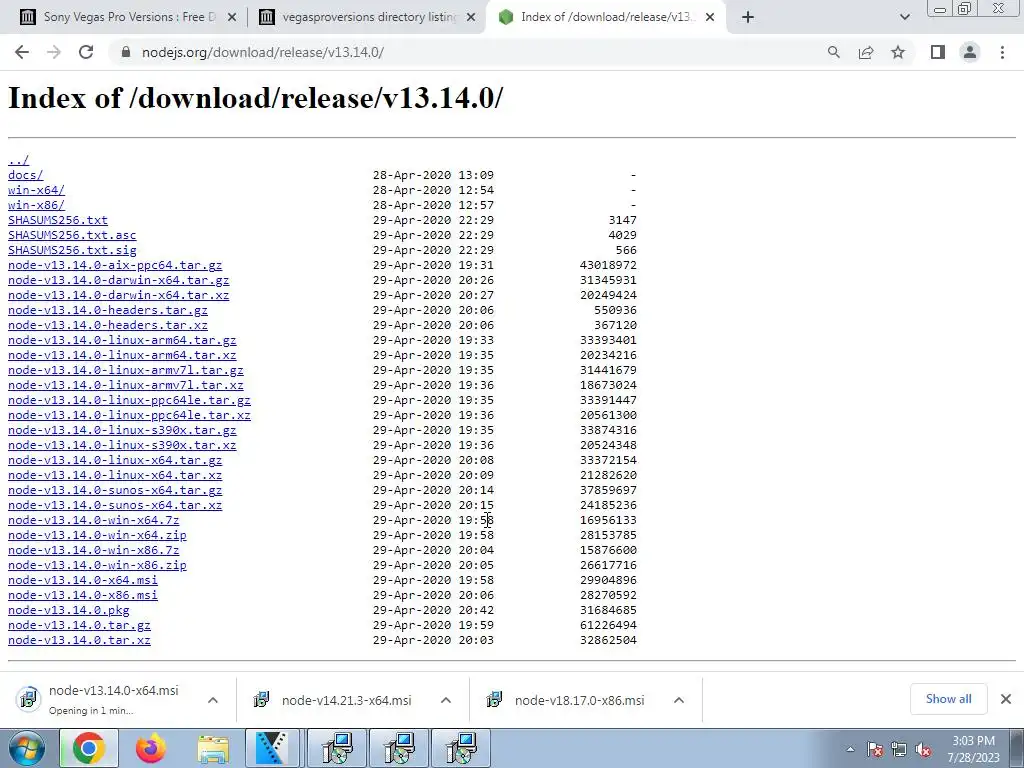The width and height of the screenshot is (1024, 768).
Task: Download node-v13.14.0.tar.gz source
Action: [x=79, y=626]
